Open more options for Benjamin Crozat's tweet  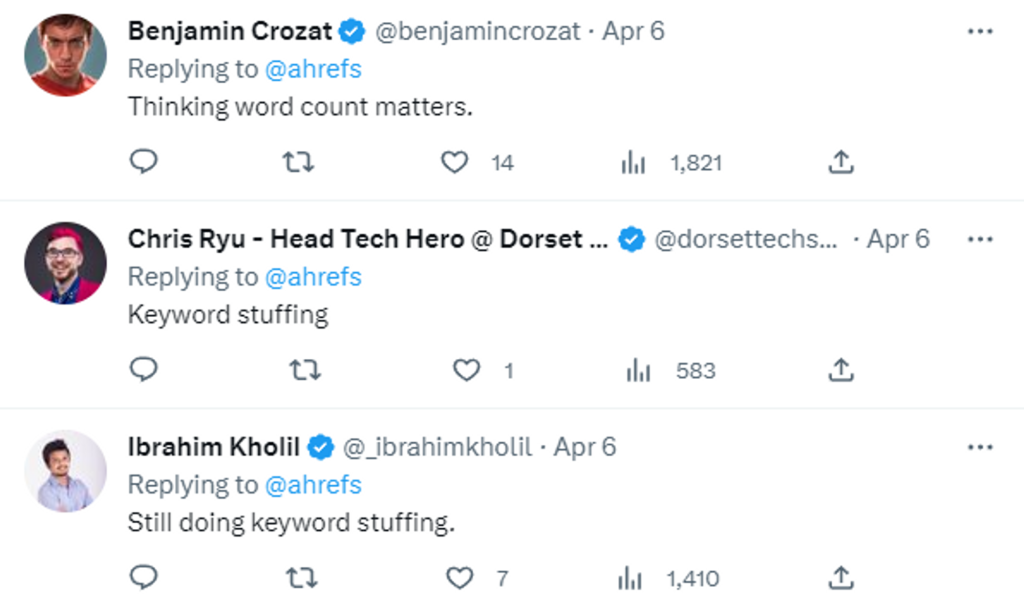pos(980,31)
